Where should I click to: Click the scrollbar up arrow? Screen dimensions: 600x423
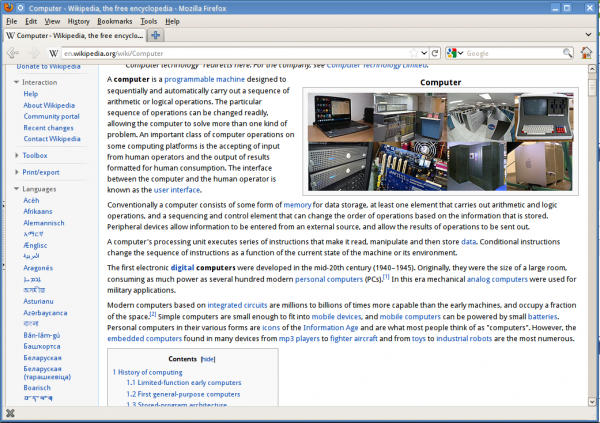point(592,69)
